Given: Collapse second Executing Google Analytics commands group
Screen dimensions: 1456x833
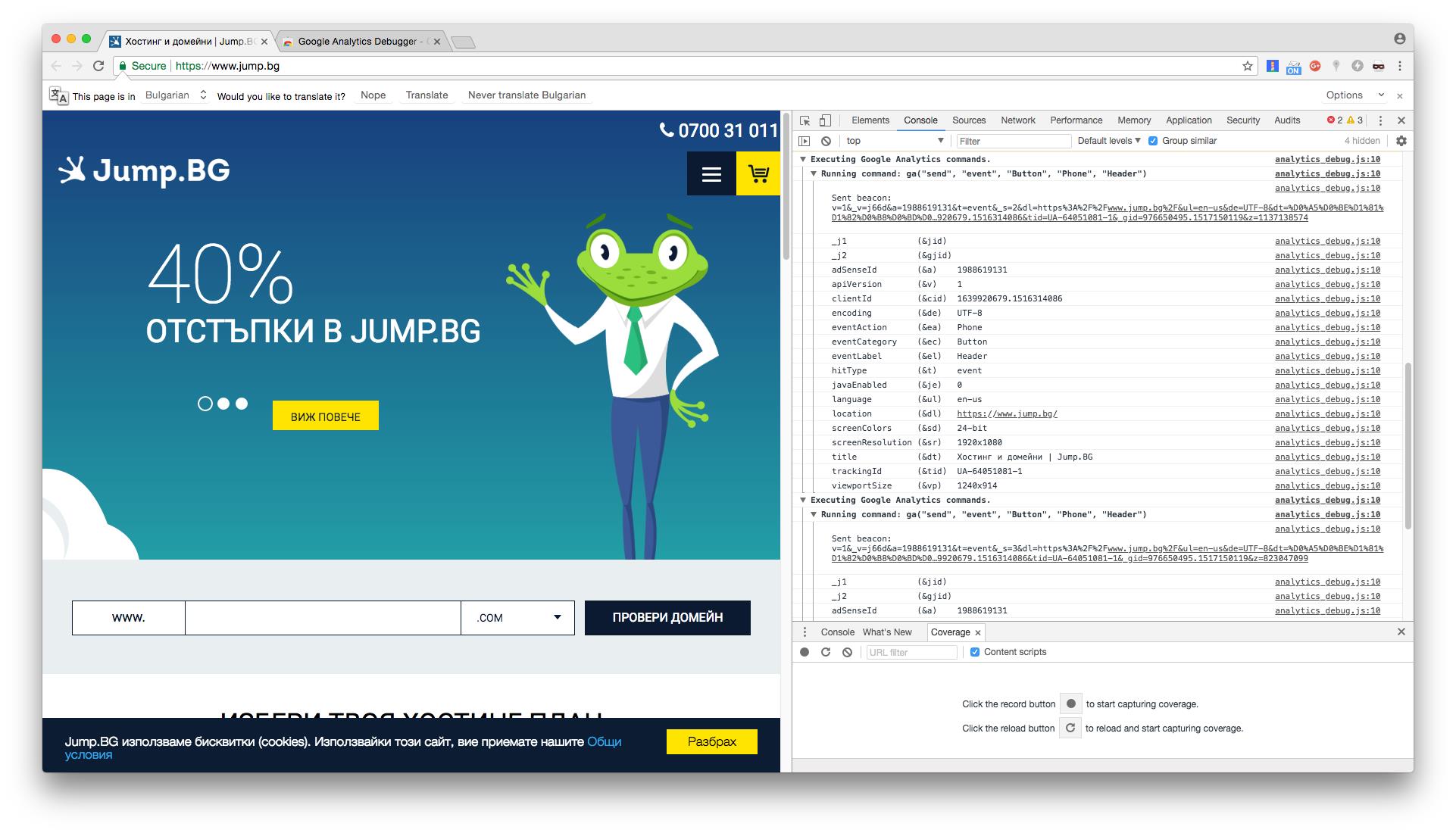Looking at the screenshot, I should point(803,500).
